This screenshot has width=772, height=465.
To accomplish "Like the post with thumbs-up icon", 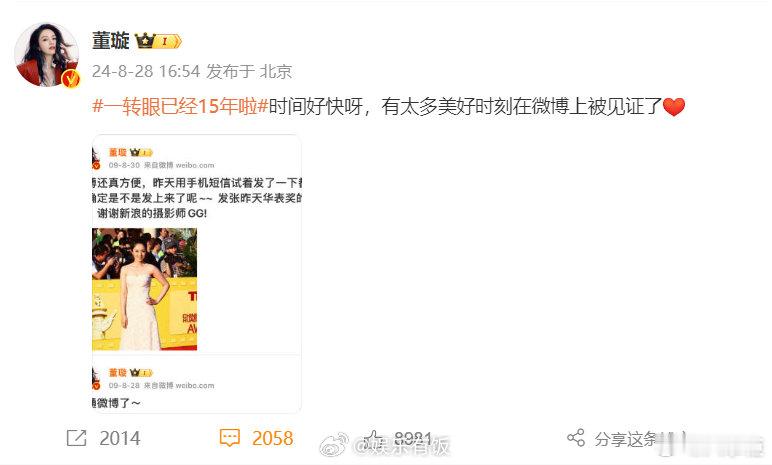I will [373, 438].
